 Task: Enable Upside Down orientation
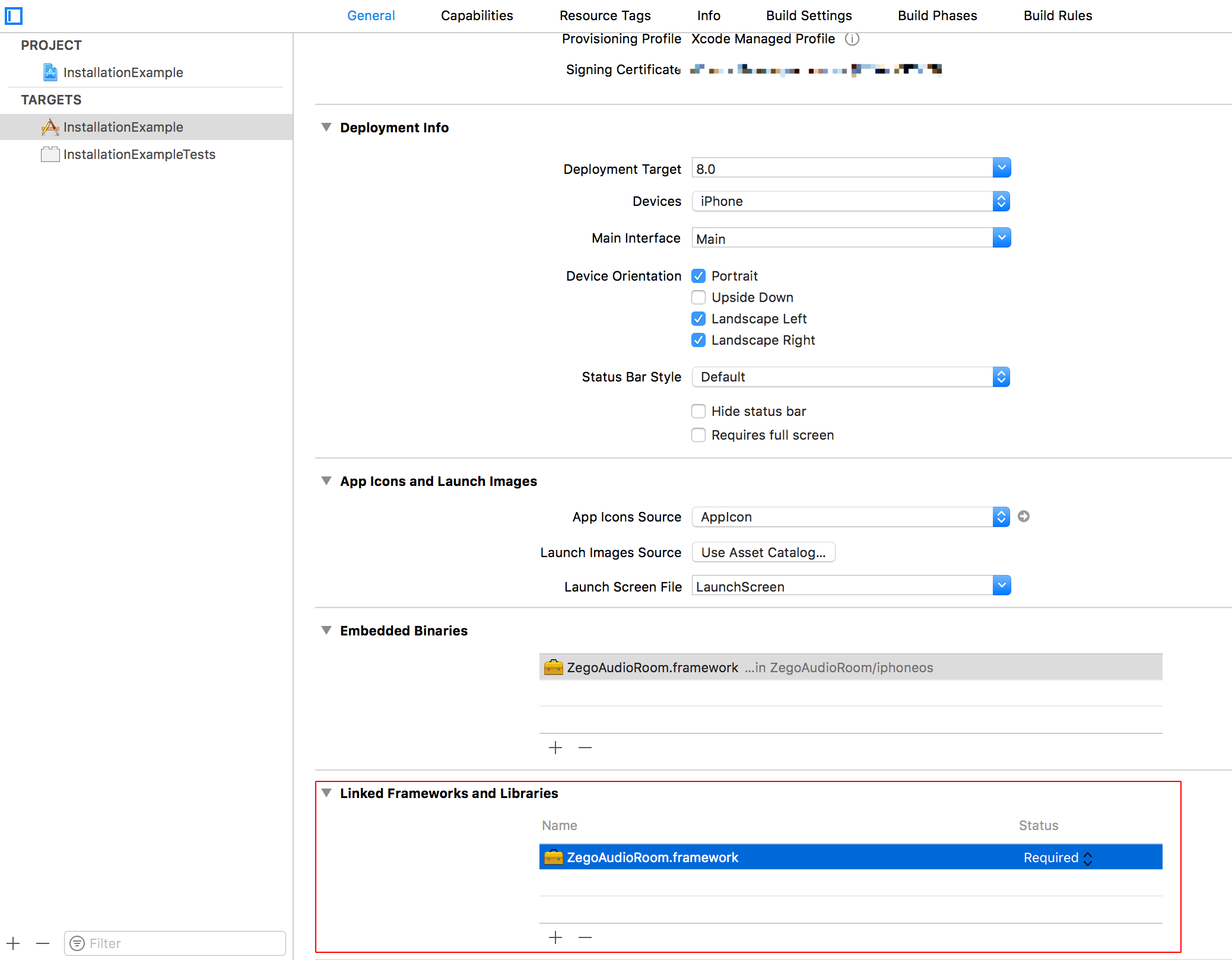click(698, 297)
